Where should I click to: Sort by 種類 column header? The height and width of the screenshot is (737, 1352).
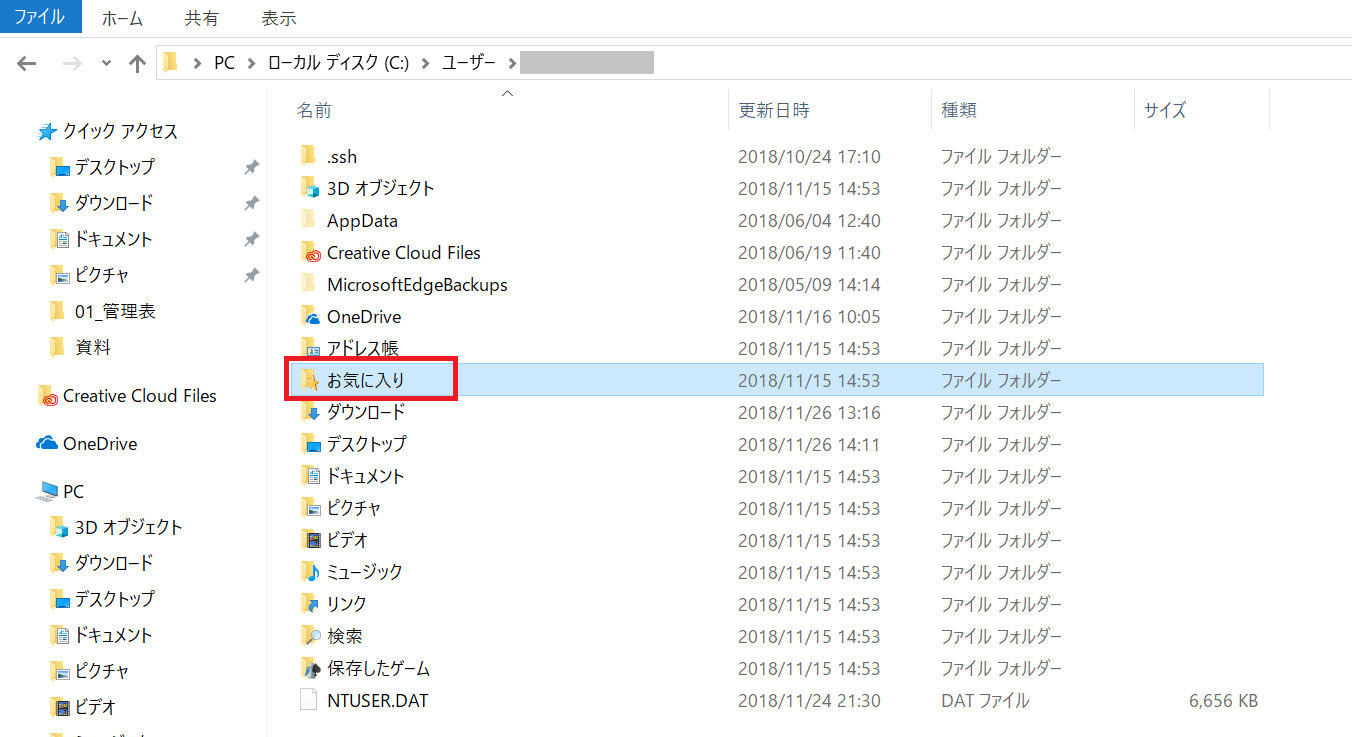point(959,110)
